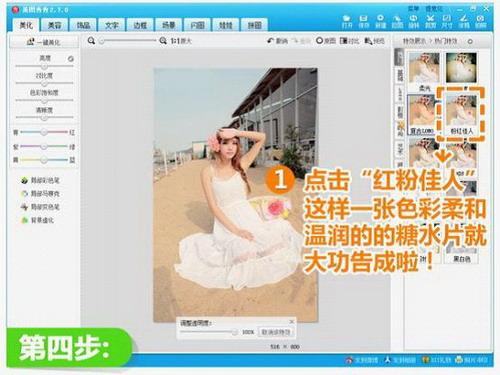The width and height of the screenshot is (500, 375).
Task: Select the top effect category side tab
Action: pyautogui.click(x=399, y=57)
